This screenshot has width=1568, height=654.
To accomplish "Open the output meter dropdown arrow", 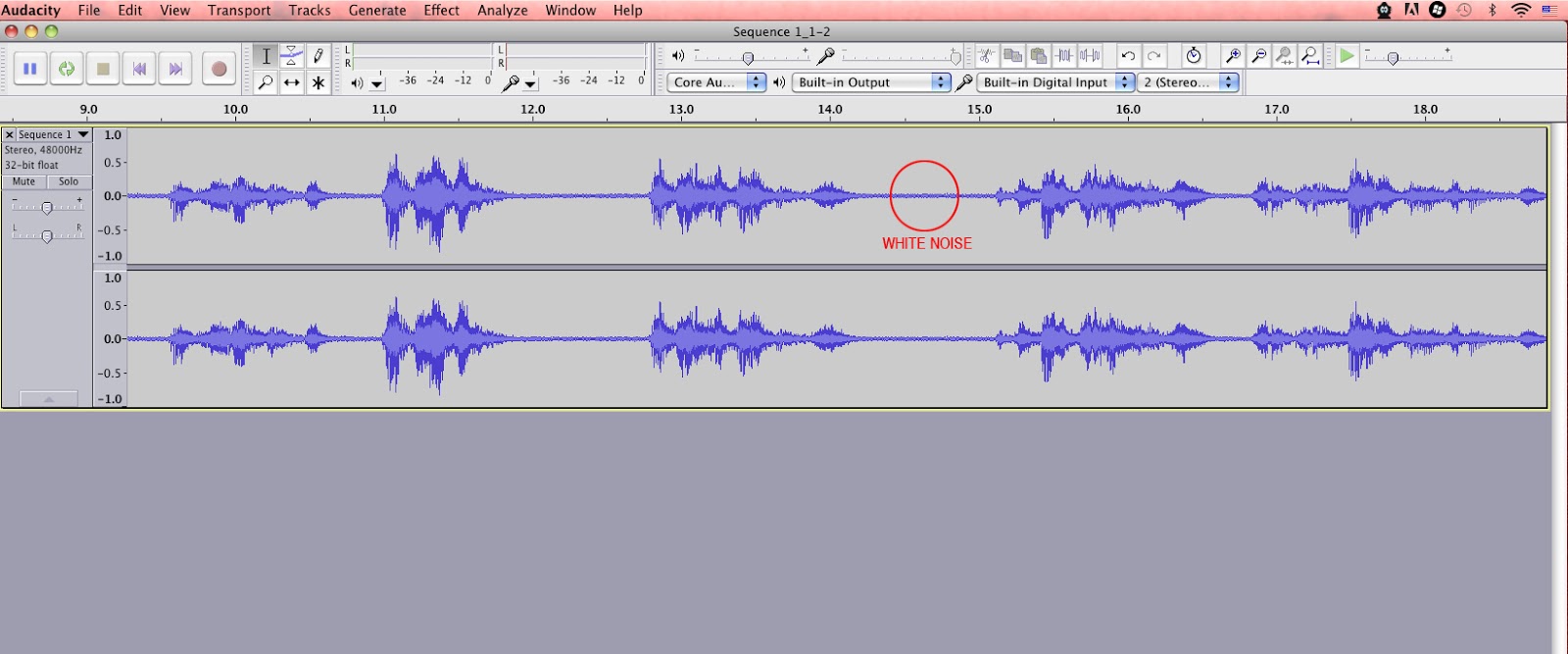I will (377, 84).
